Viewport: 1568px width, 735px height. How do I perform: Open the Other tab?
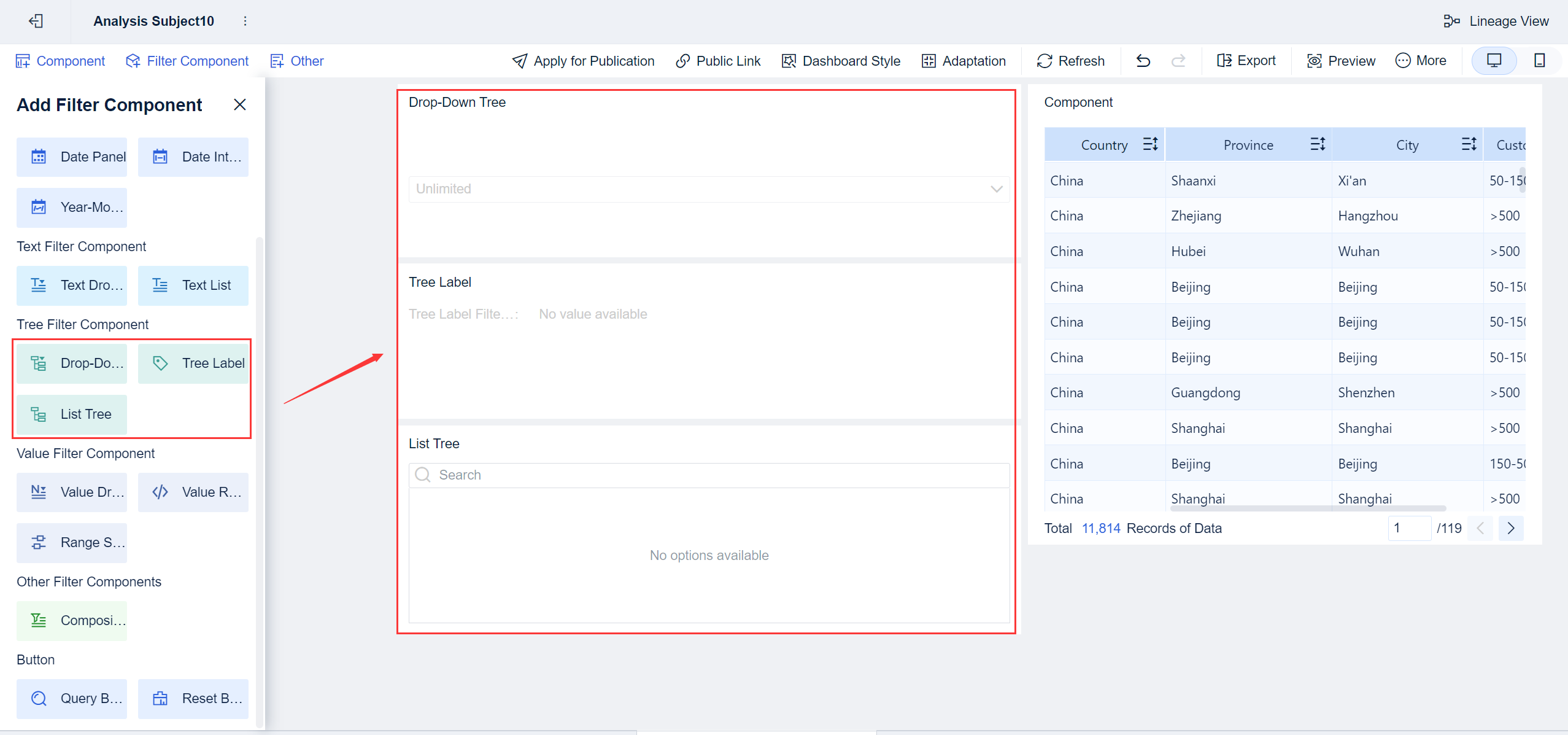(x=297, y=61)
